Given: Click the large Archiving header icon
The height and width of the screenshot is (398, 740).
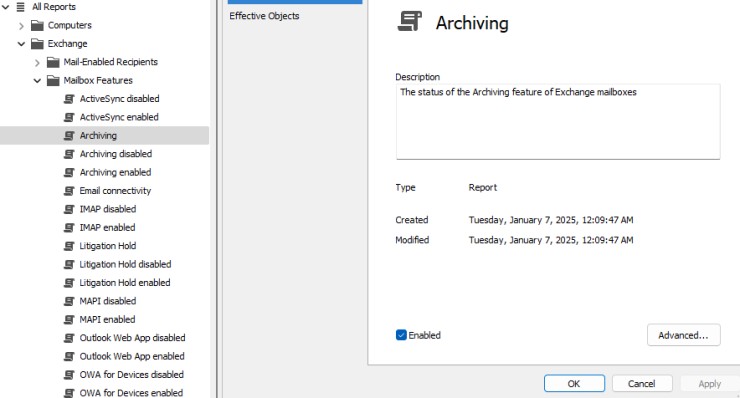Looking at the screenshot, I should click(409, 22).
